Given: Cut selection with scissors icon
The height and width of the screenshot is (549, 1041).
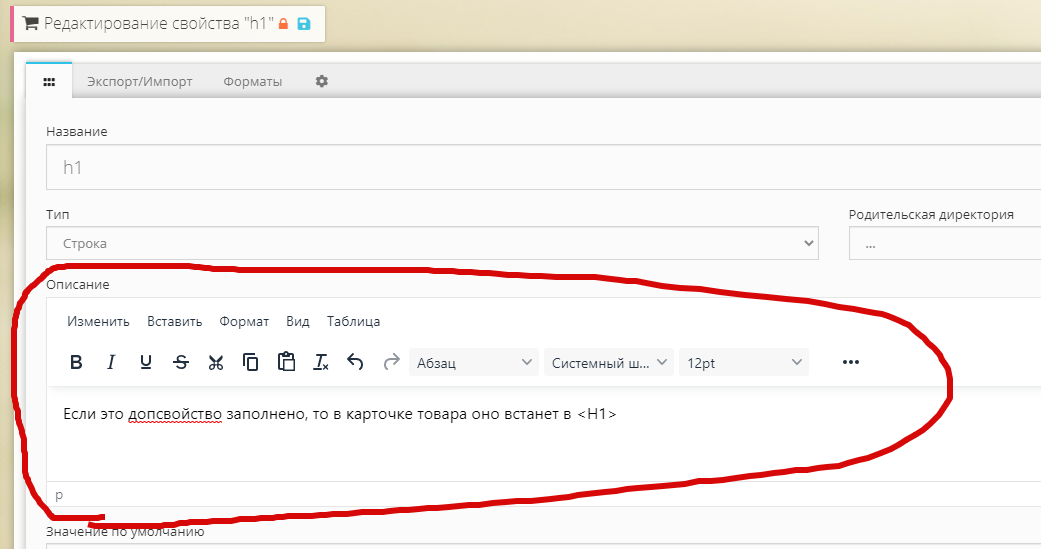Looking at the screenshot, I should pyautogui.click(x=216, y=362).
